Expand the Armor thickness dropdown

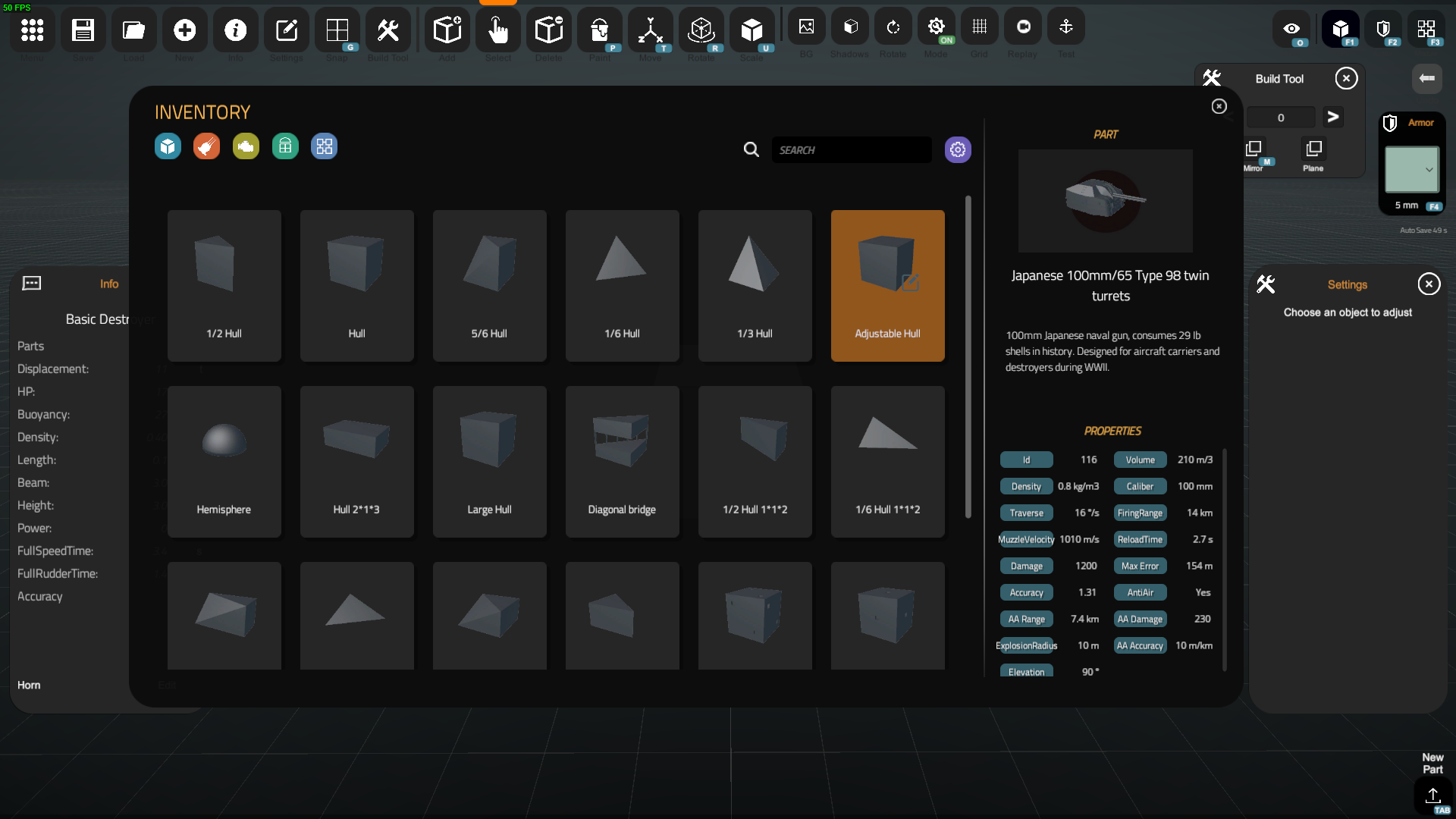click(x=1412, y=170)
